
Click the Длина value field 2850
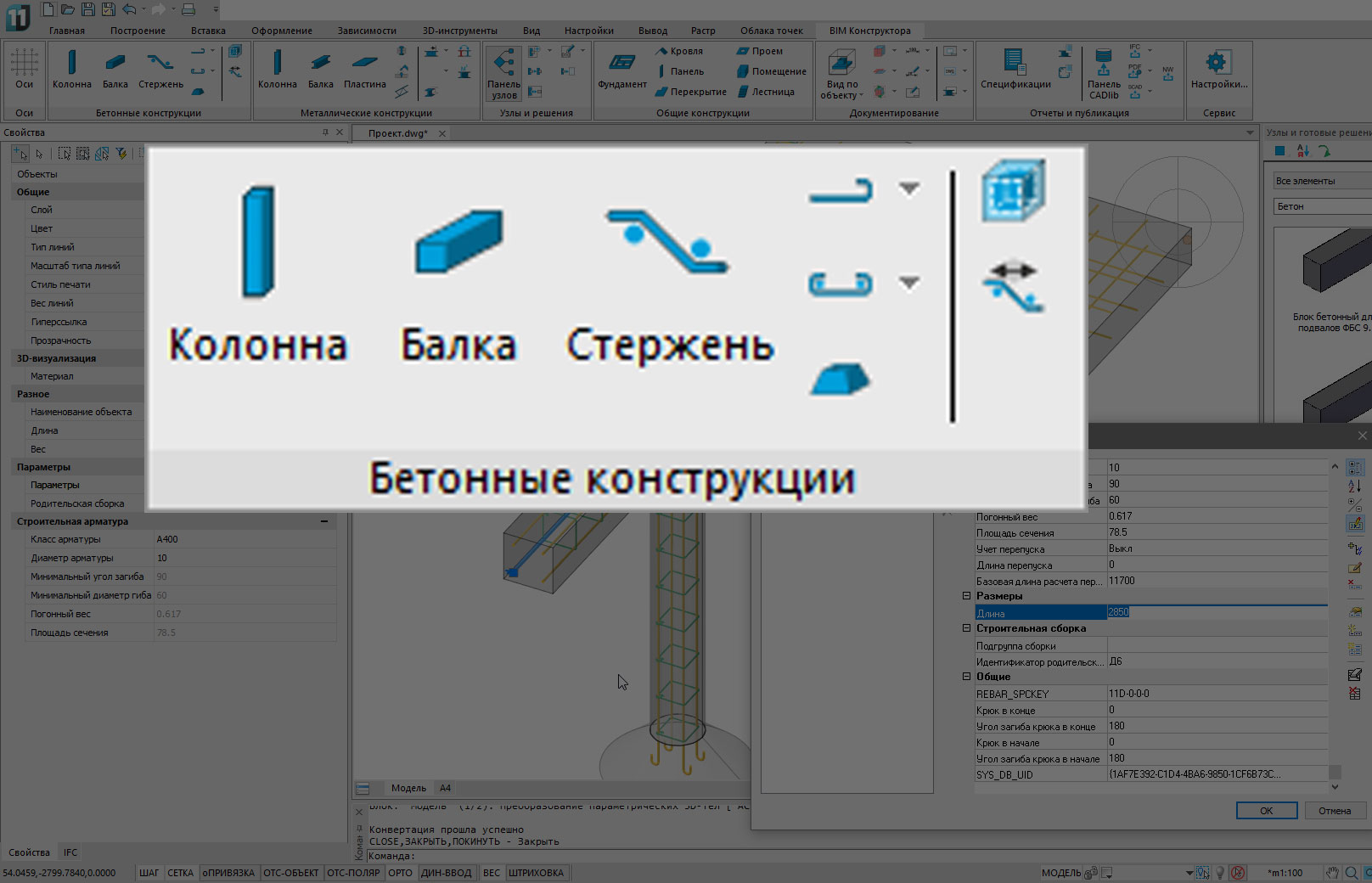pos(1217,612)
